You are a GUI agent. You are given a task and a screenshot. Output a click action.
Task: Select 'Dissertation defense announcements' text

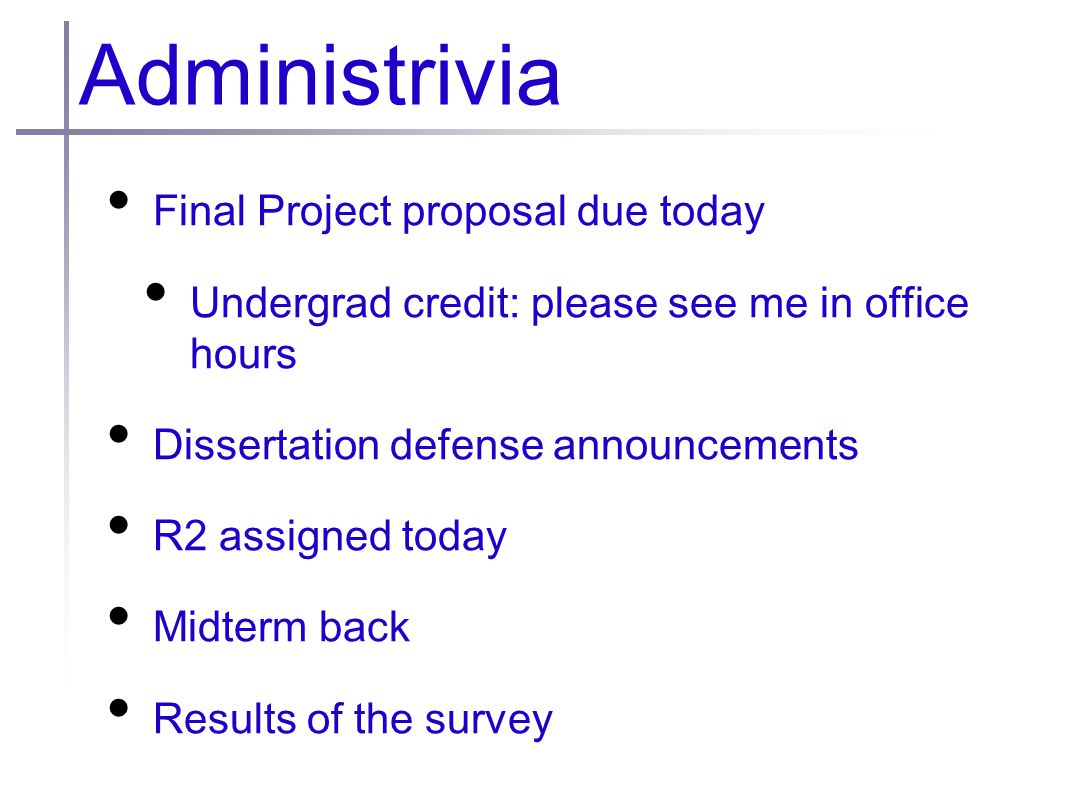(x=506, y=445)
